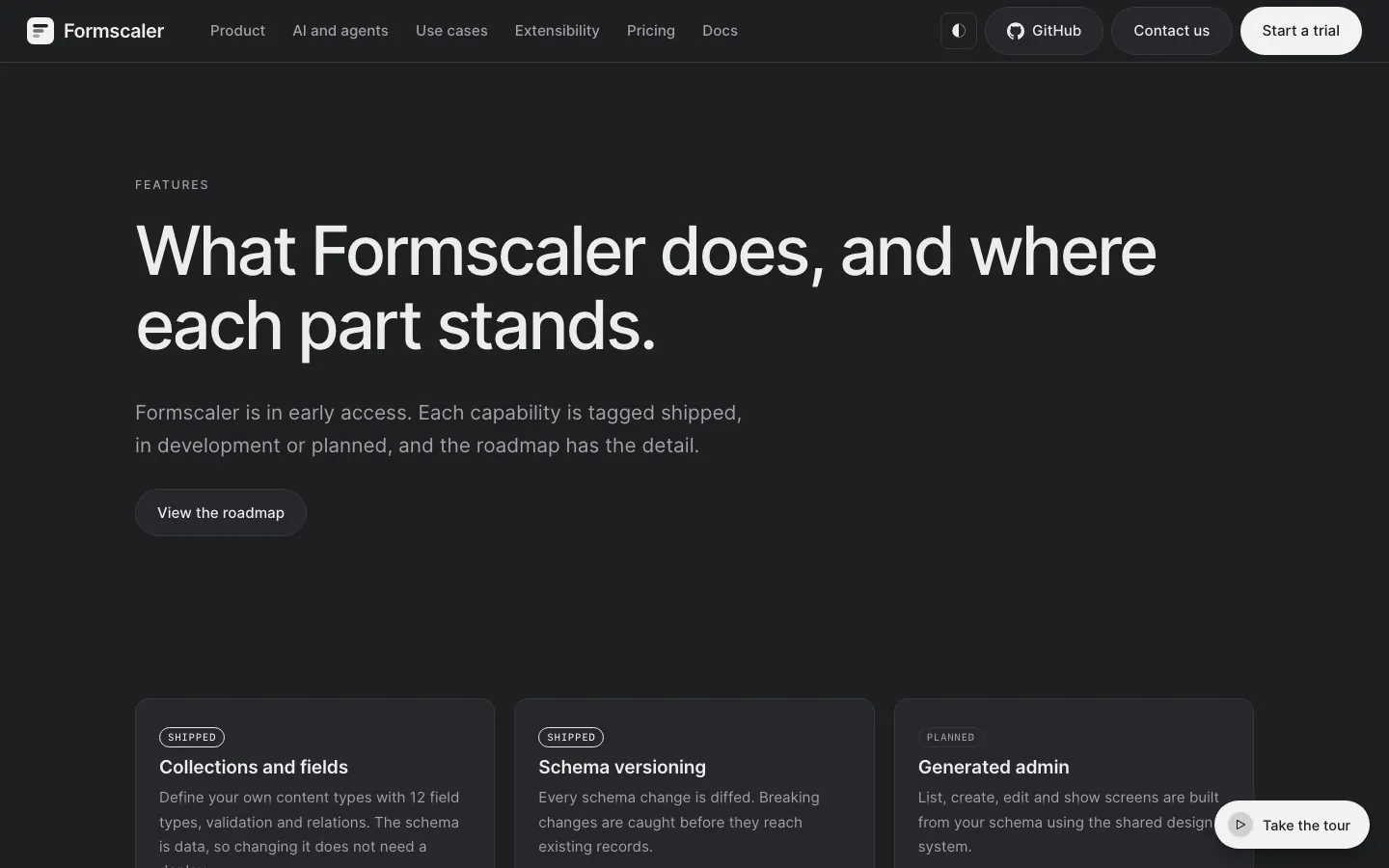
Task: Click the Formscaler brand name
Action: coord(114,31)
